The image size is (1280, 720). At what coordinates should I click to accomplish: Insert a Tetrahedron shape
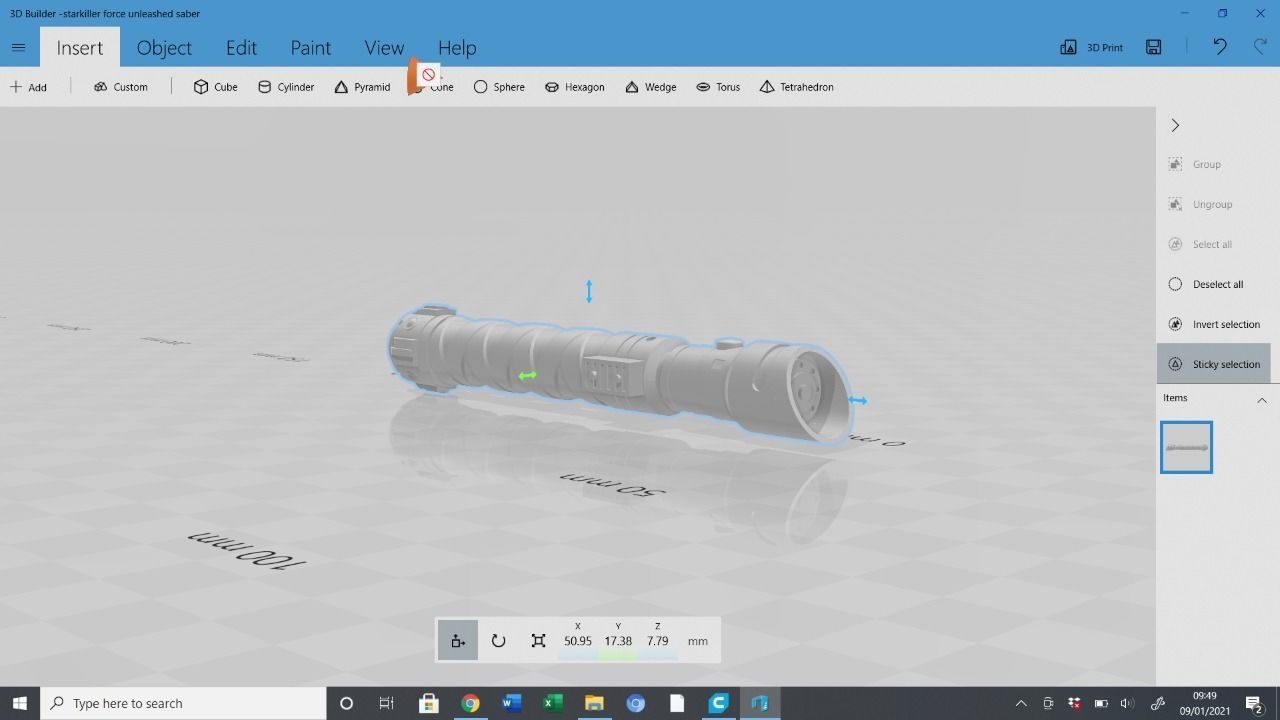click(x=796, y=87)
